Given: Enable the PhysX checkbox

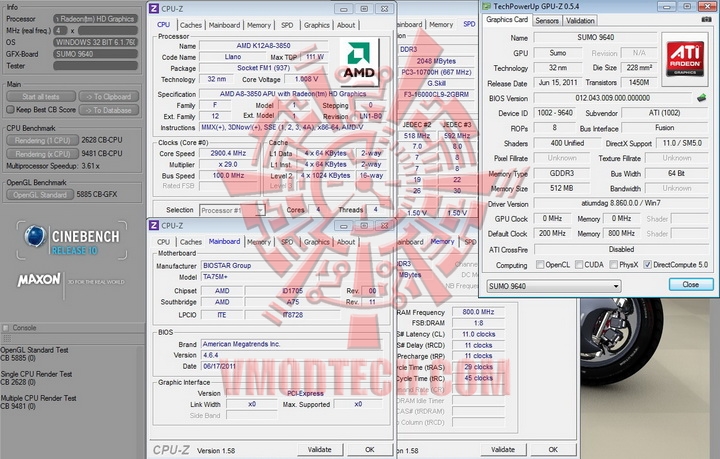Looking at the screenshot, I should 613,265.
